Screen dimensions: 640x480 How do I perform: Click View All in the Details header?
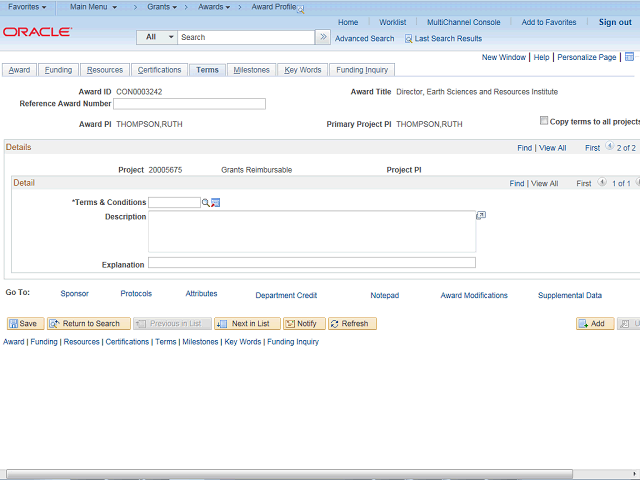pyautogui.click(x=552, y=148)
